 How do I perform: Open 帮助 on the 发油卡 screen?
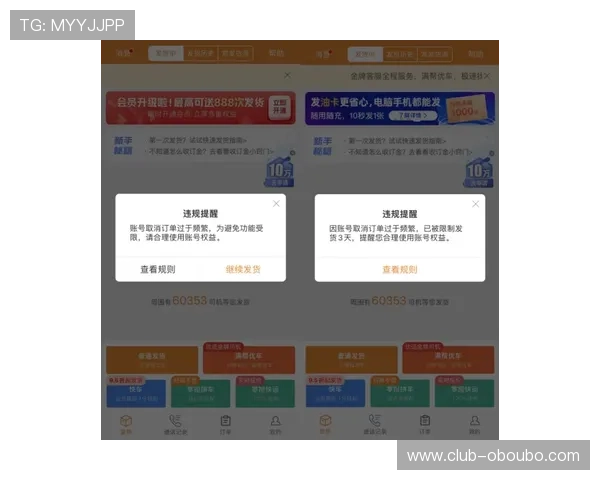[x=476, y=54]
